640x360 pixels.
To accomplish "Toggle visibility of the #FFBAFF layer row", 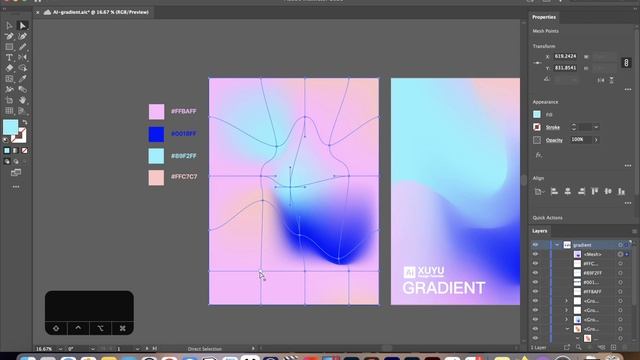I will click(x=535, y=292).
